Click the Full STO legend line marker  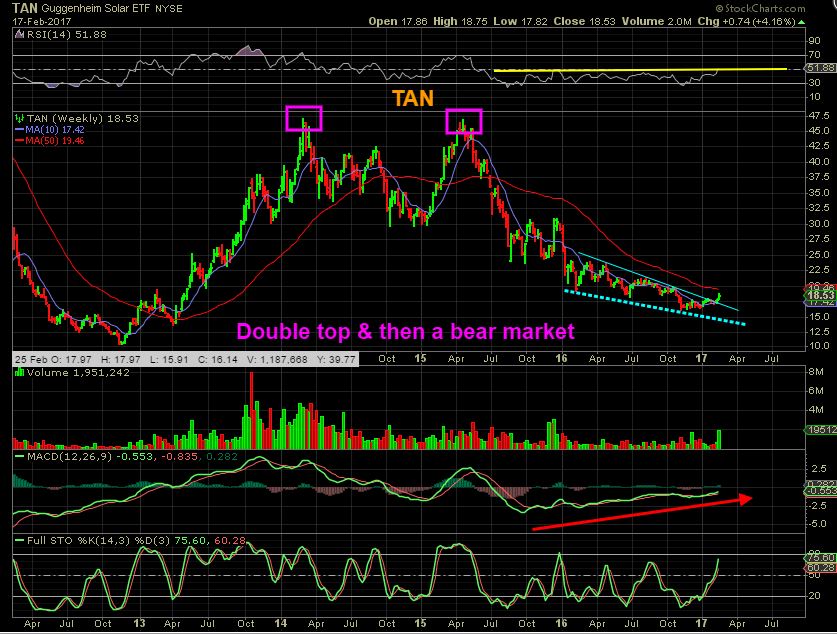20,541
